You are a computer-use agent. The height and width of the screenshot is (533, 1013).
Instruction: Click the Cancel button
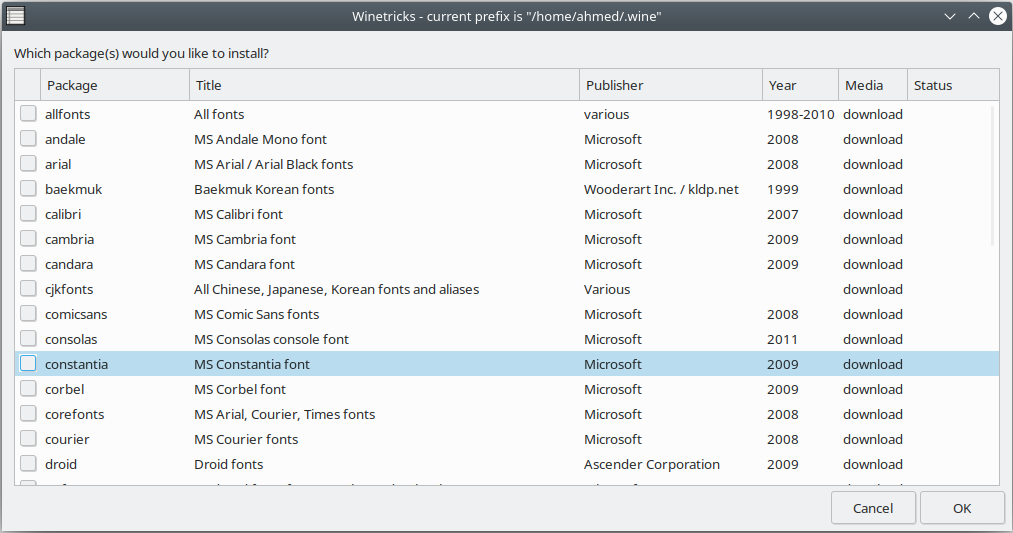pos(873,508)
